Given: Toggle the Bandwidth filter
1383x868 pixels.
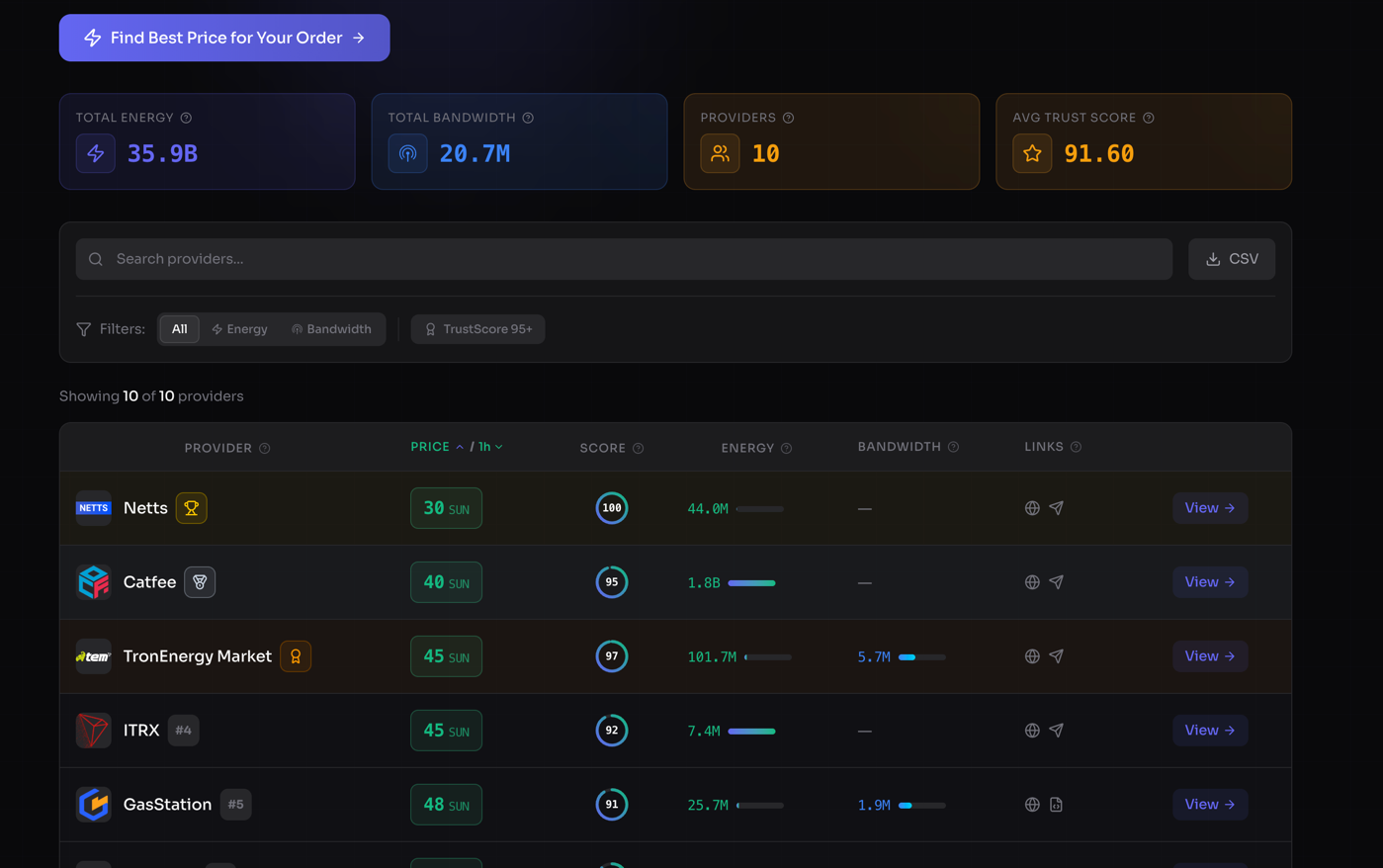Looking at the screenshot, I should pyautogui.click(x=331, y=329).
